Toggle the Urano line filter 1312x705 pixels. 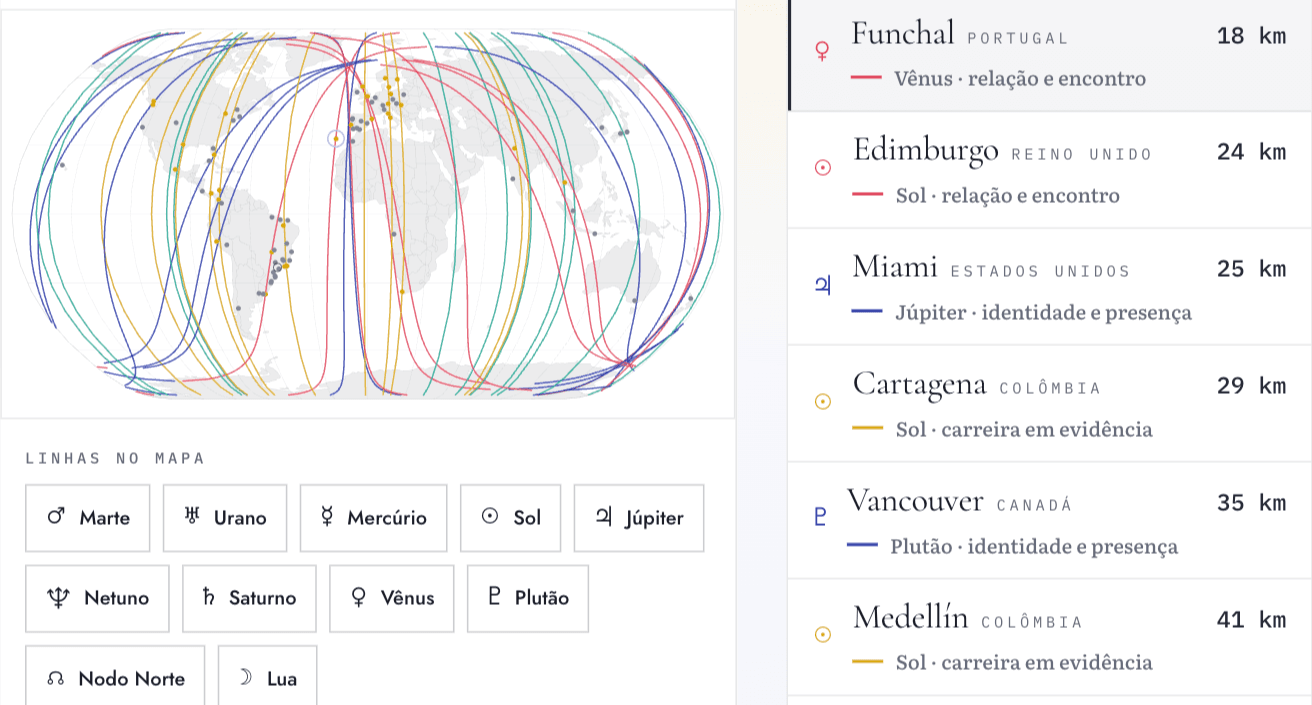point(225,518)
